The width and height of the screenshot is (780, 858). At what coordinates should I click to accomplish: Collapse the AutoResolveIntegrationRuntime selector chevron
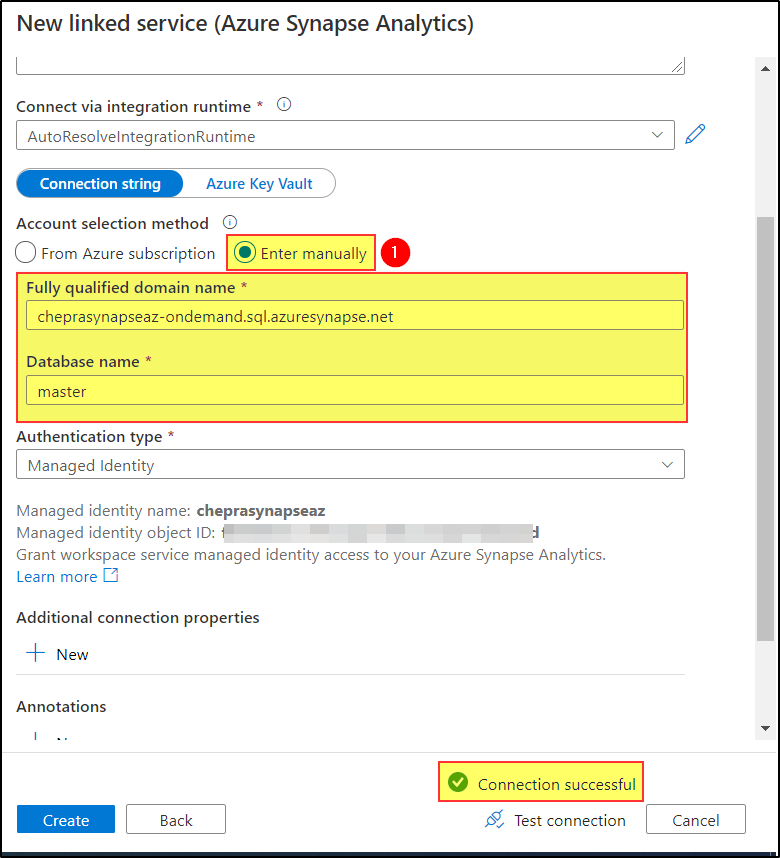coord(658,133)
